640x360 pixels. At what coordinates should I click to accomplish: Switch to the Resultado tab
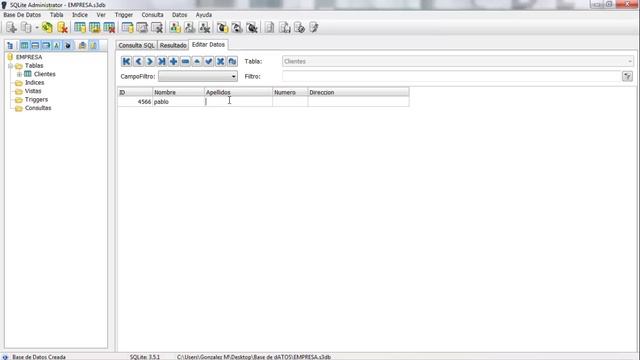pos(173,45)
